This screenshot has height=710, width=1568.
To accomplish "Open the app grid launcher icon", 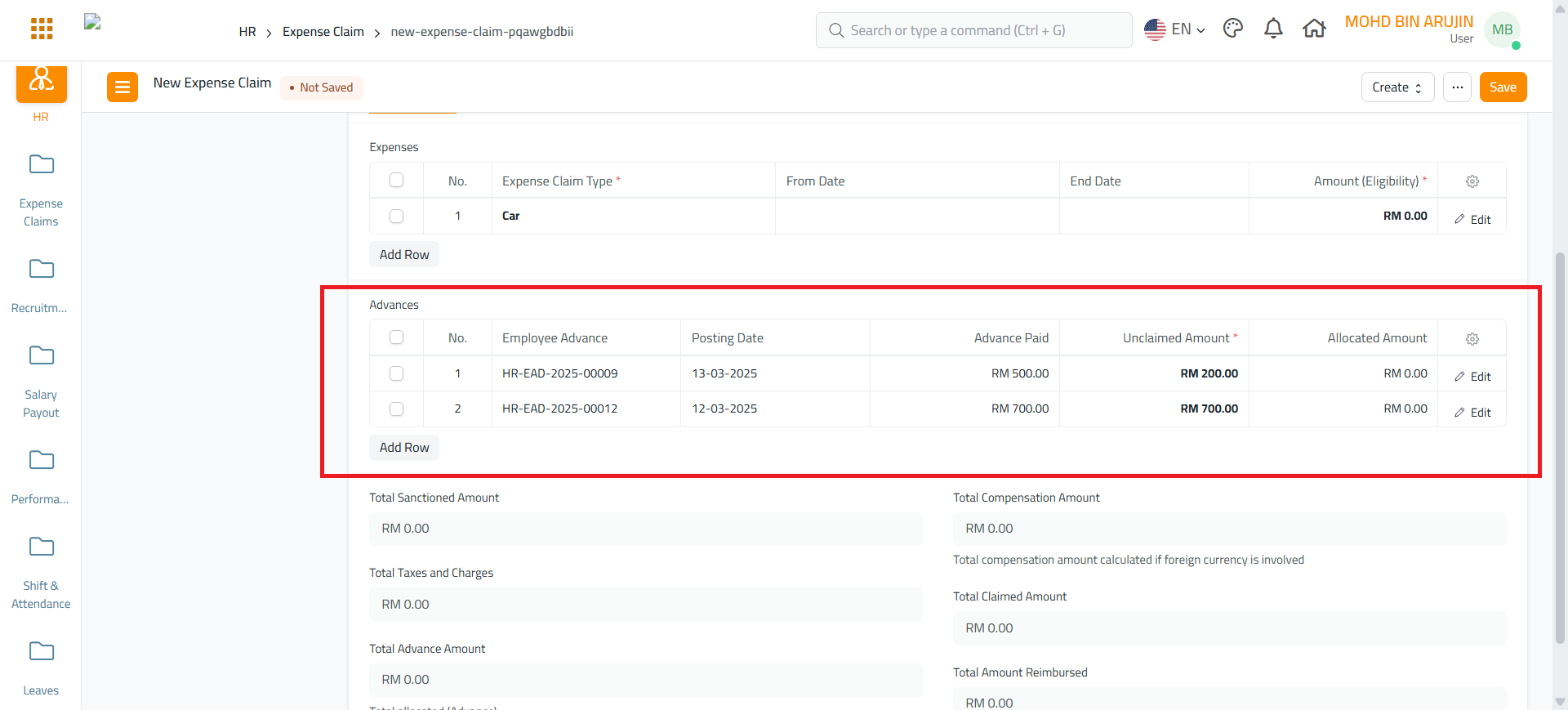I will [42, 29].
